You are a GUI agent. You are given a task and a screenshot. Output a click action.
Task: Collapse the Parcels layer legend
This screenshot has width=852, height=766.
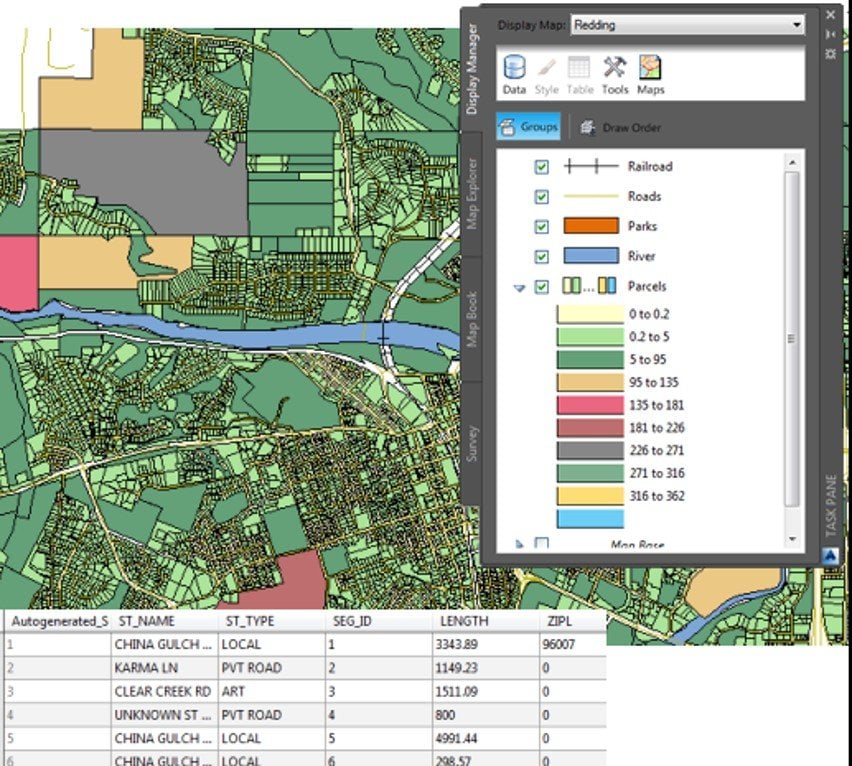pos(519,288)
